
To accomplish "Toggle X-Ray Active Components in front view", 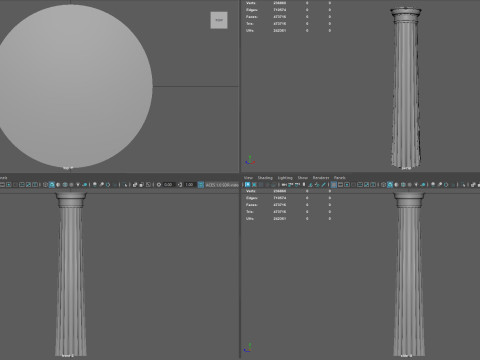I will (x=141, y=184).
